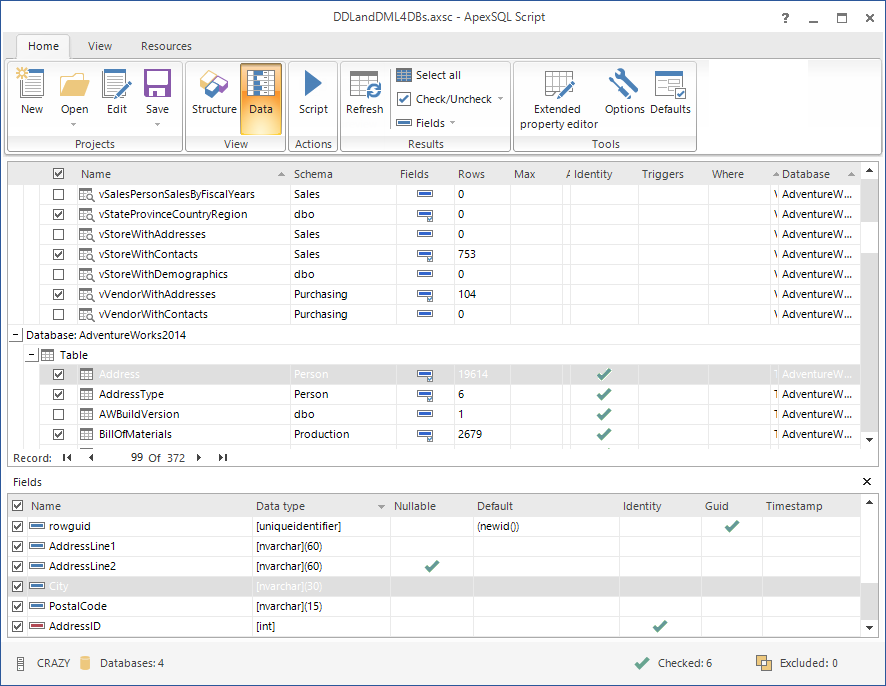Open the Save dropdown arrow
Image resolution: width=886 pixels, height=686 pixels.
[x=157, y=124]
